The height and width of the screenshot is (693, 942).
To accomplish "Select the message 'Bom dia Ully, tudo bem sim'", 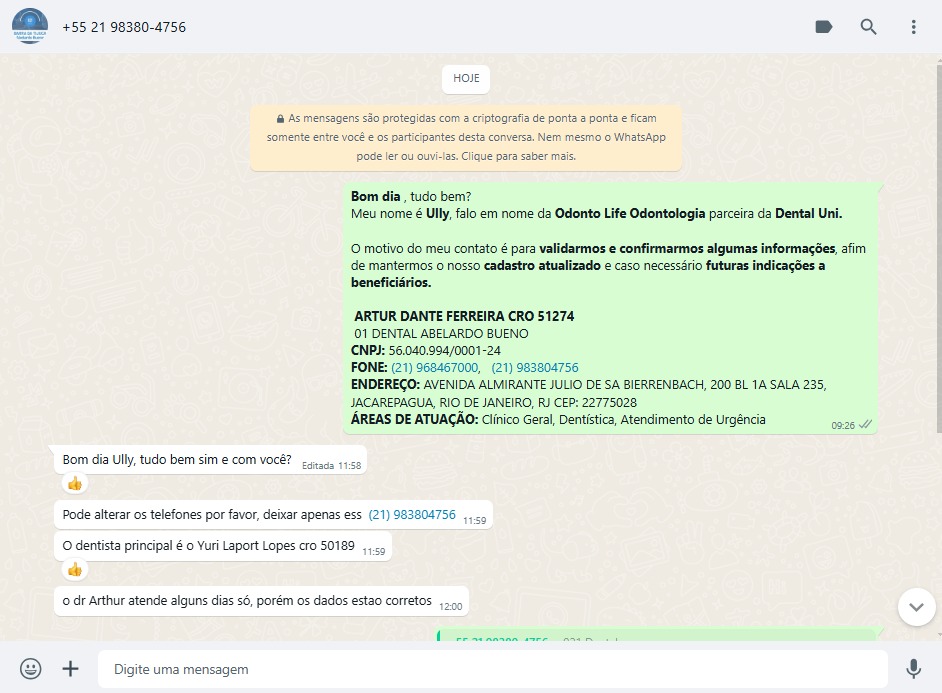I will pyautogui.click(x=210, y=460).
